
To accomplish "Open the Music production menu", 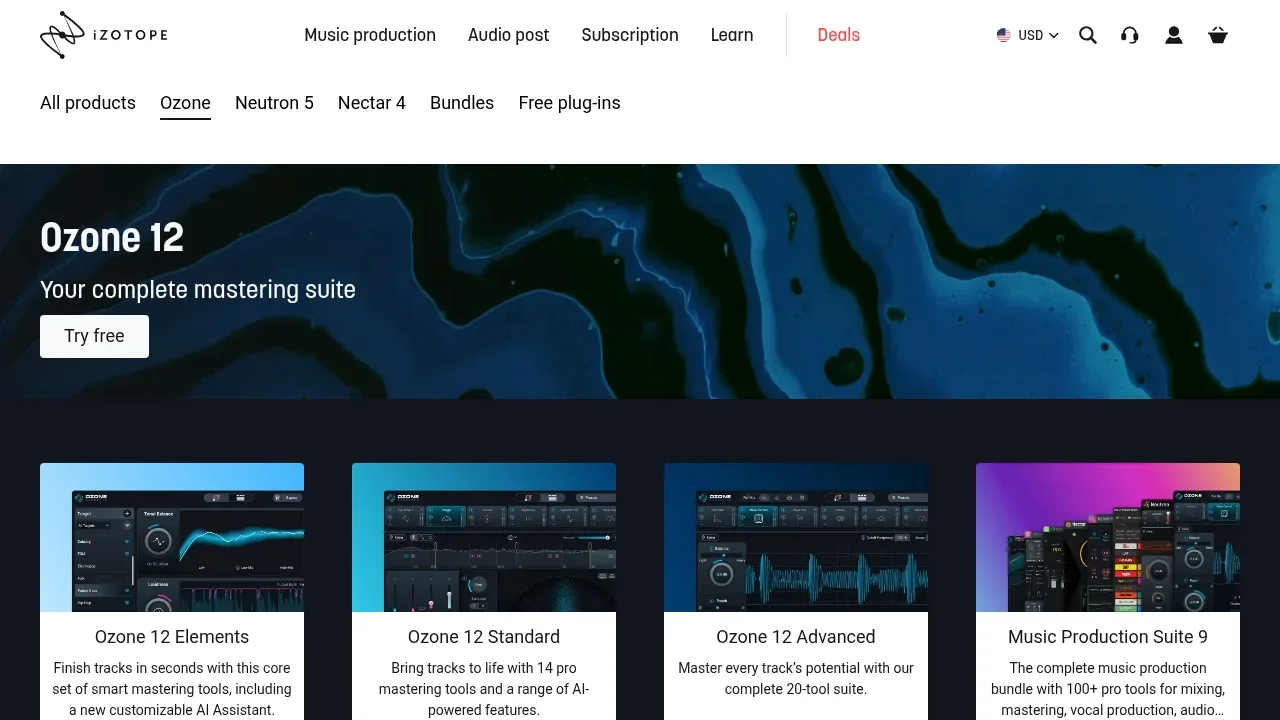I will [x=370, y=35].
